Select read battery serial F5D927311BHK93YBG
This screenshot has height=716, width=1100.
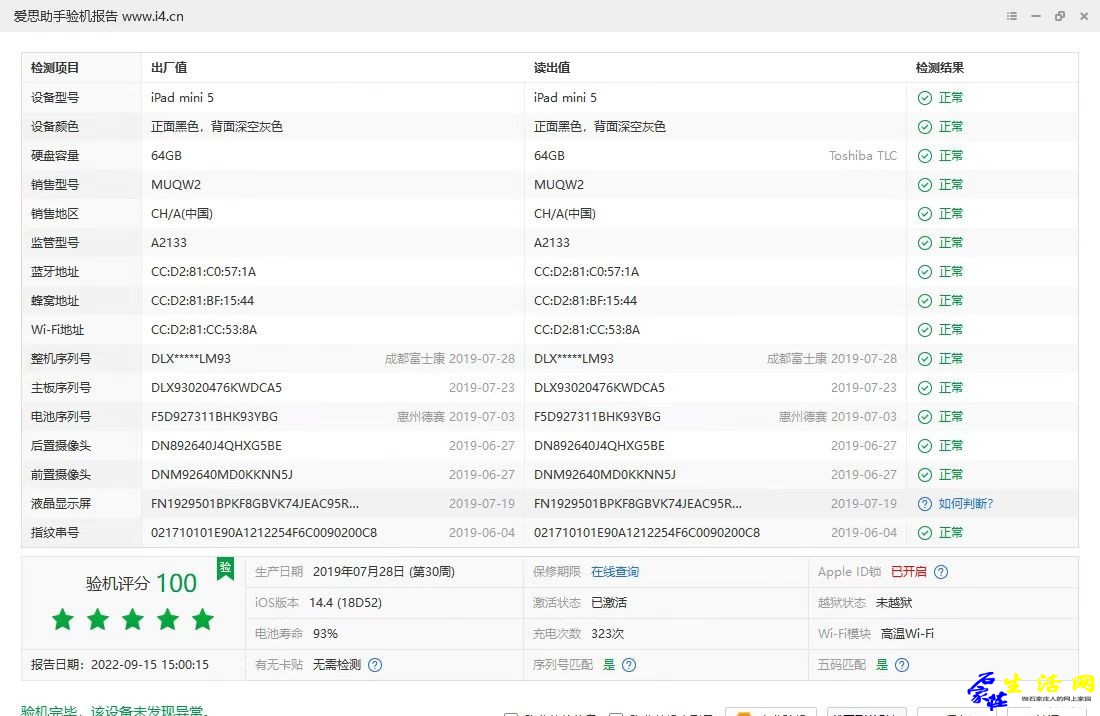point(598,417)
